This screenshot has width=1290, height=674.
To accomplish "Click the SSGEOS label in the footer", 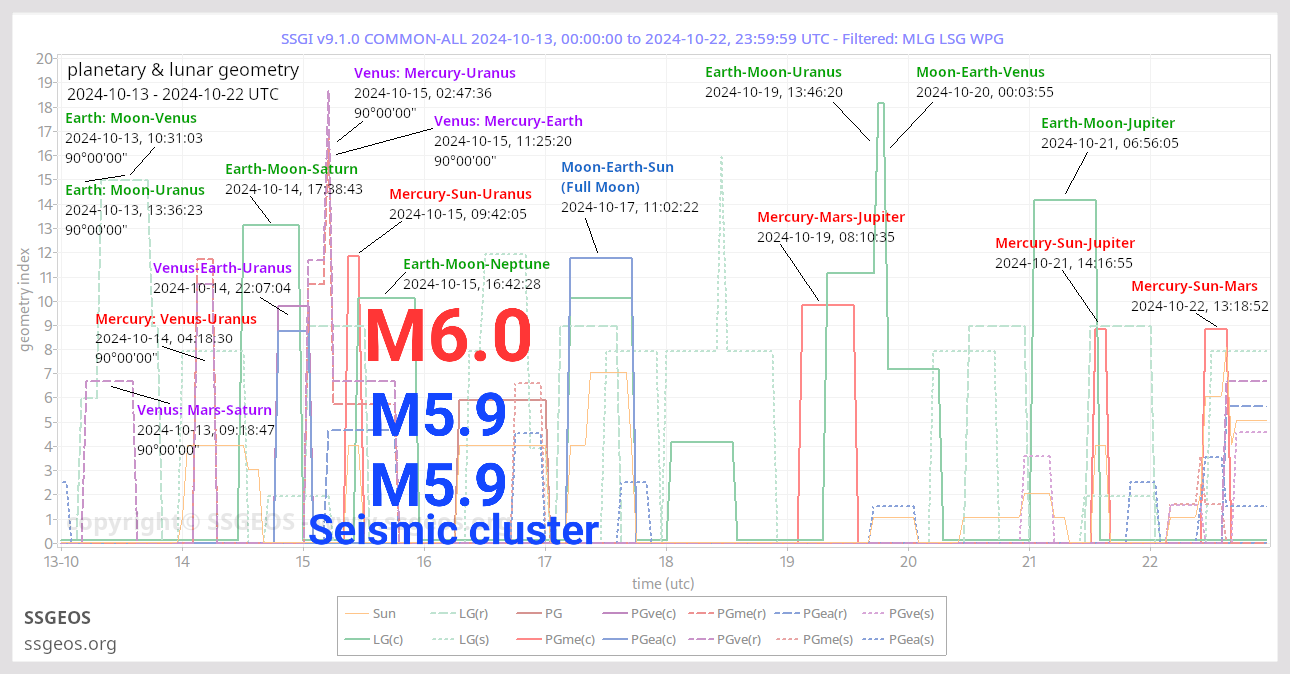I will pyautogui.click(x=57, y=618).
